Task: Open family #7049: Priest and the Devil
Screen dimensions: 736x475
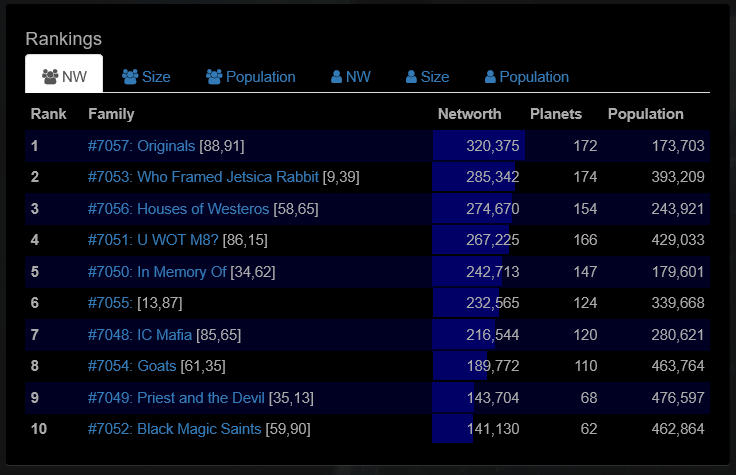Action: click(176, 398)
